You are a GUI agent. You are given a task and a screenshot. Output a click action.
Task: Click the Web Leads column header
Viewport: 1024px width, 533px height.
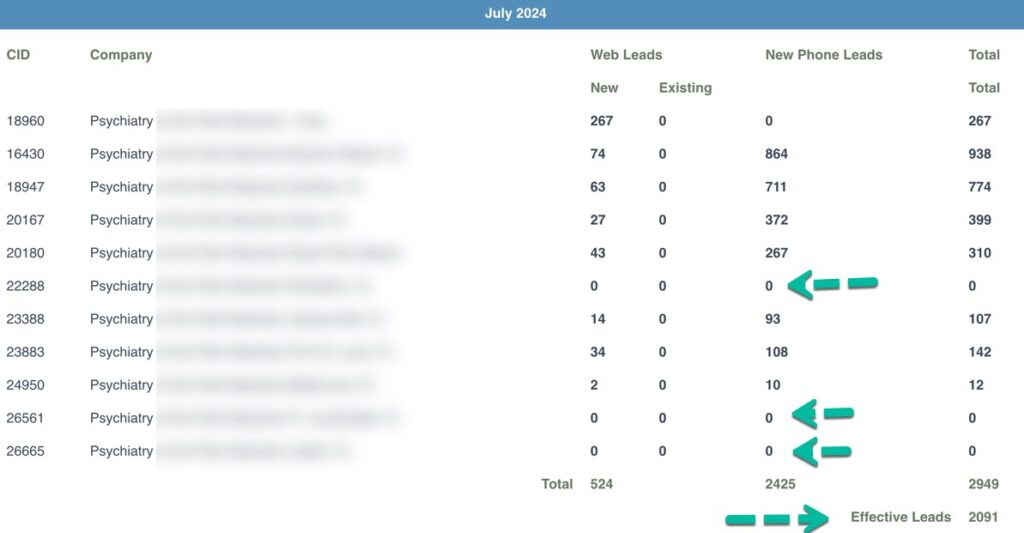coord(626,55)
